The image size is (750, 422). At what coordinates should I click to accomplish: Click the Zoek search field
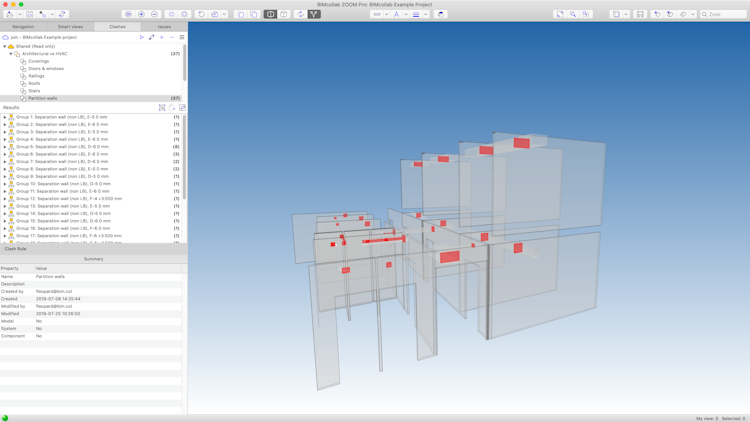pos(723,14)
